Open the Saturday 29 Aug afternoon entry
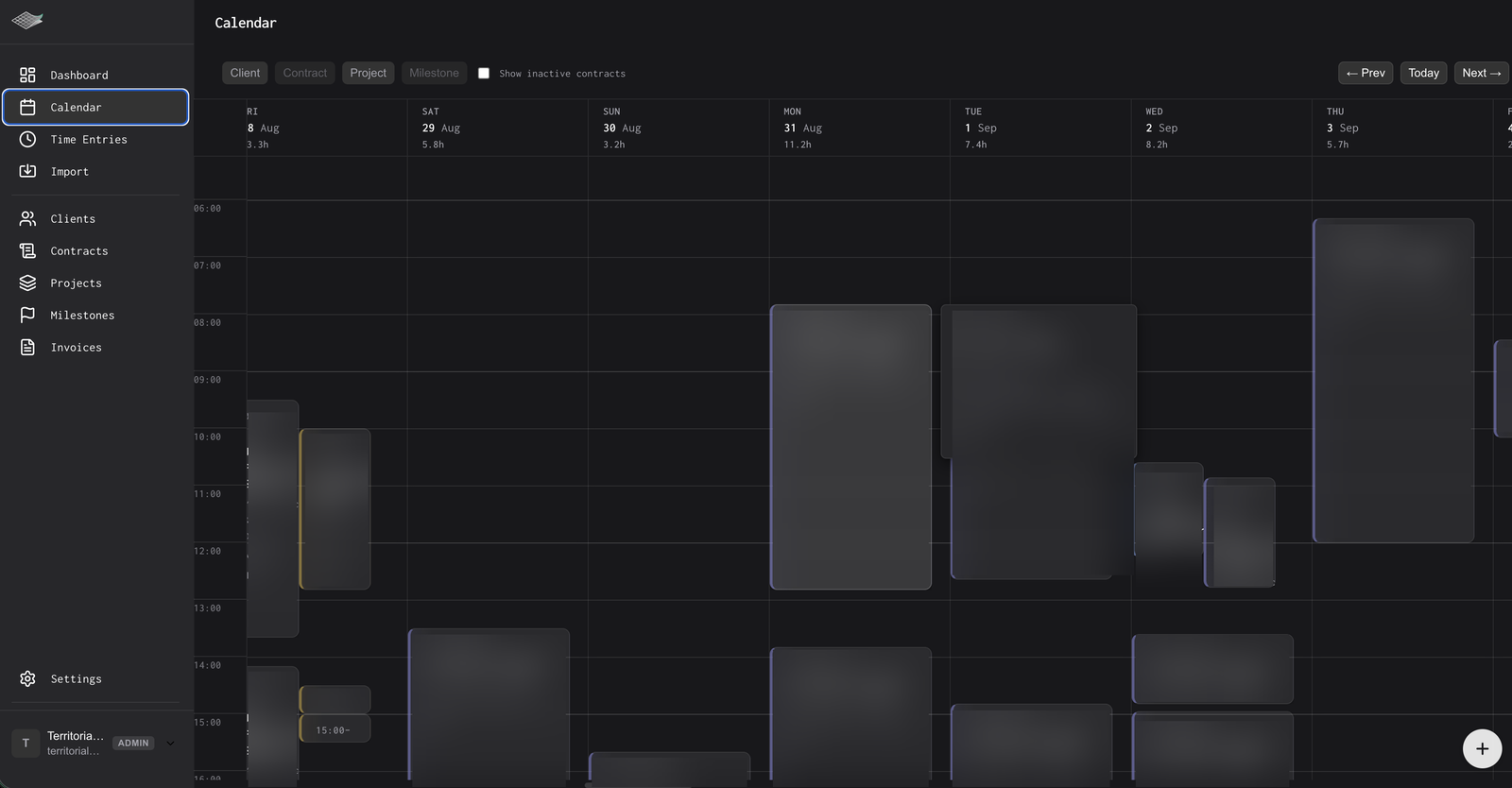 click(489, 705)
